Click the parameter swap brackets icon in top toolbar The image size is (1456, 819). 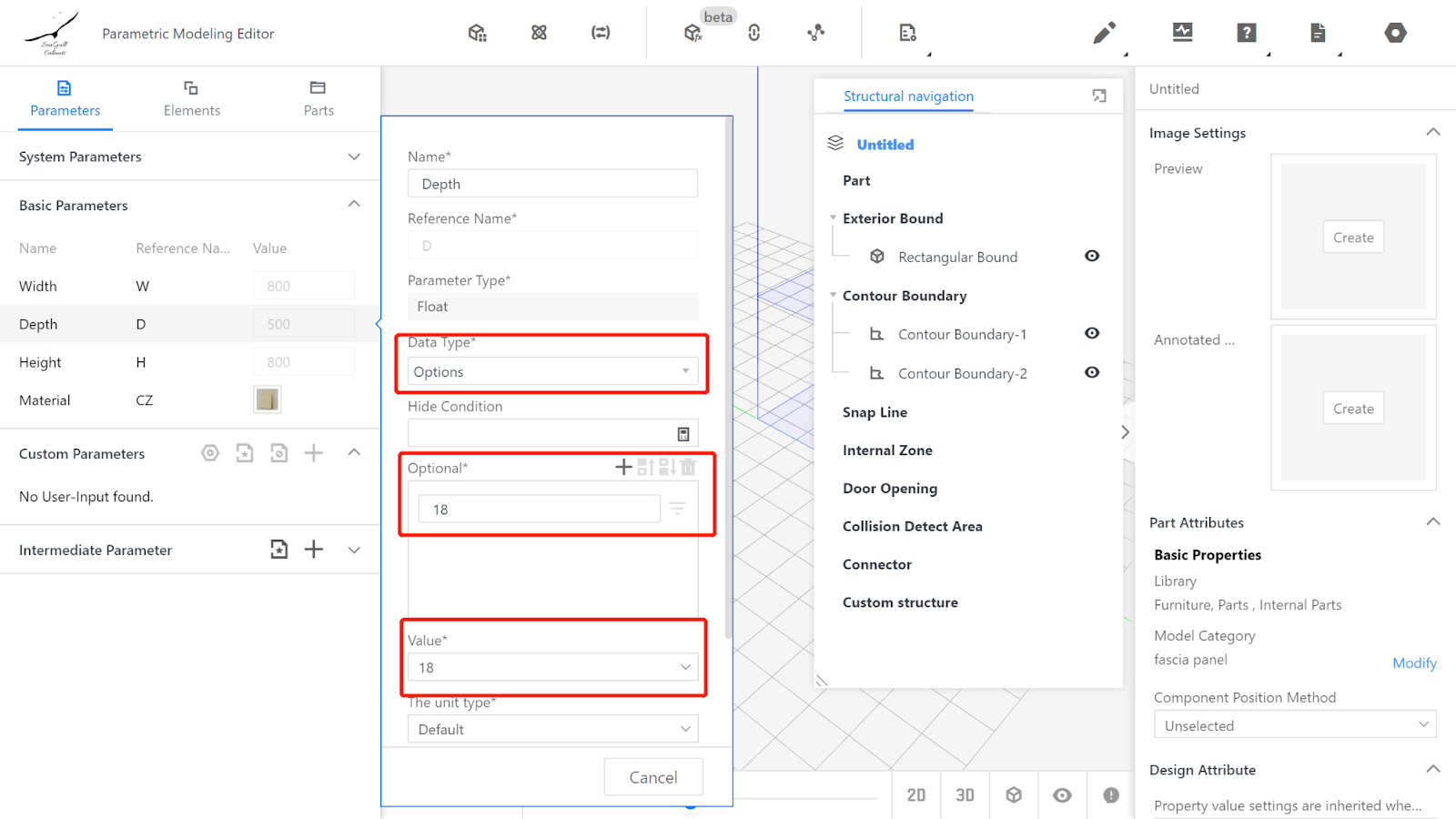[601, 33]
